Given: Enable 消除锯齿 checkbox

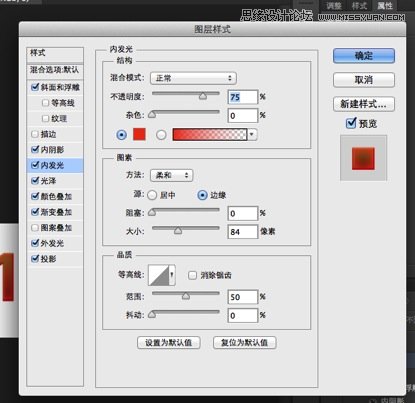Looking at the screenshot, I should tap(192, 275).
